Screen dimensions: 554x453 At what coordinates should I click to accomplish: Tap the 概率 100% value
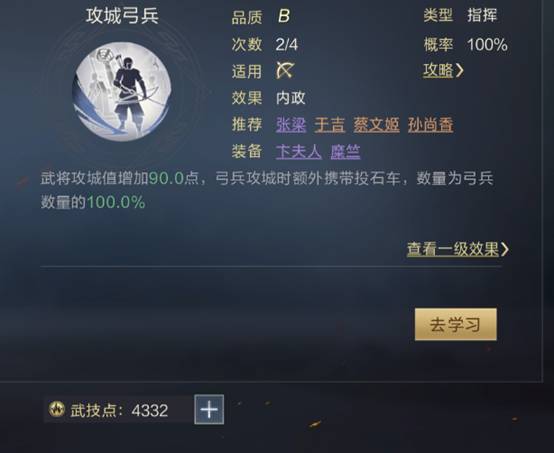tap(487, 45)
